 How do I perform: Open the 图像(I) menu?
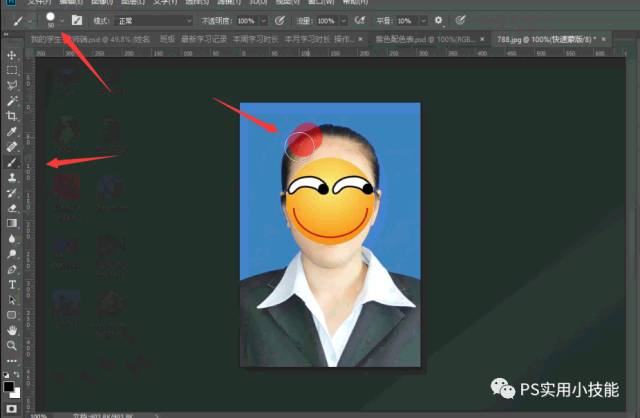coord(102,2)
